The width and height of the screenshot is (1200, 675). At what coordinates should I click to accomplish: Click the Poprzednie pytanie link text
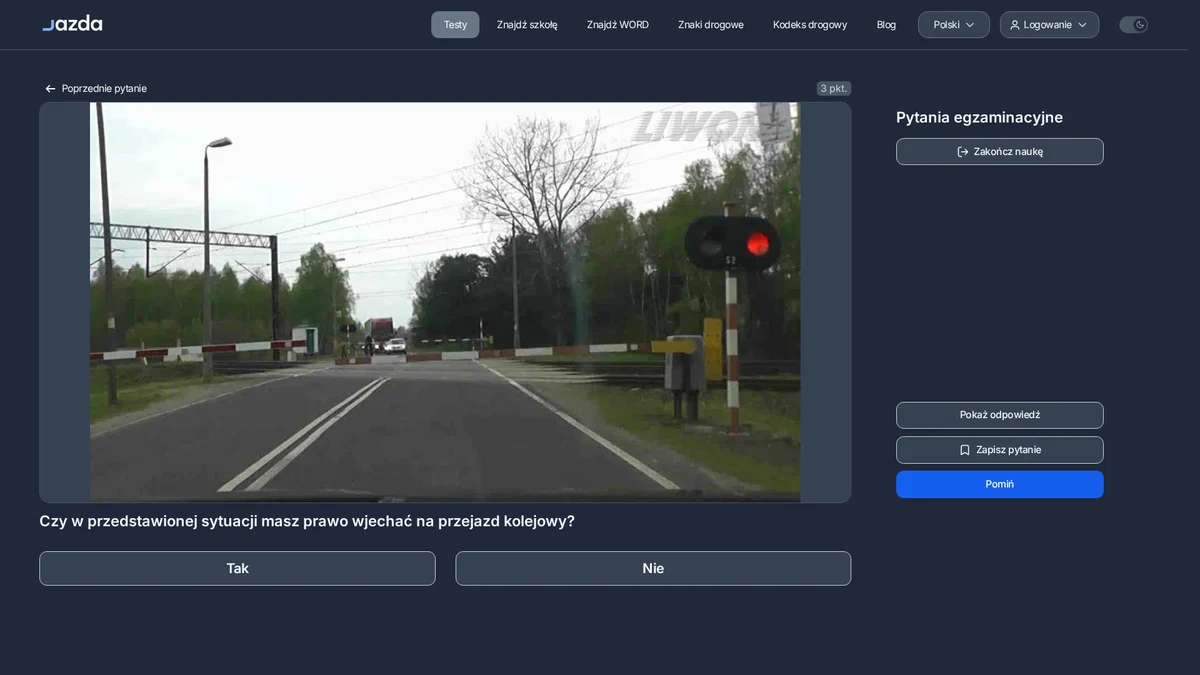104,89
